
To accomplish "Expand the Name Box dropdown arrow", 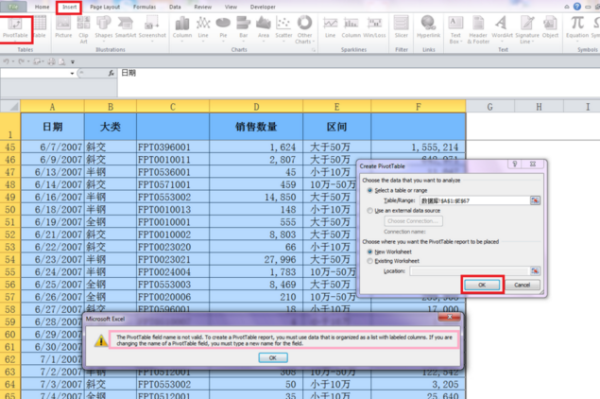I will tap(72, 73).
